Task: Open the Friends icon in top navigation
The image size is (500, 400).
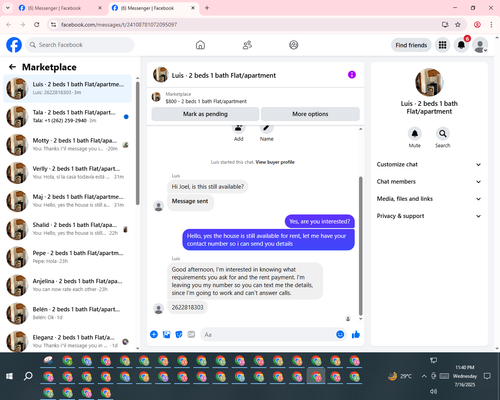Action: tap(247, 45)
